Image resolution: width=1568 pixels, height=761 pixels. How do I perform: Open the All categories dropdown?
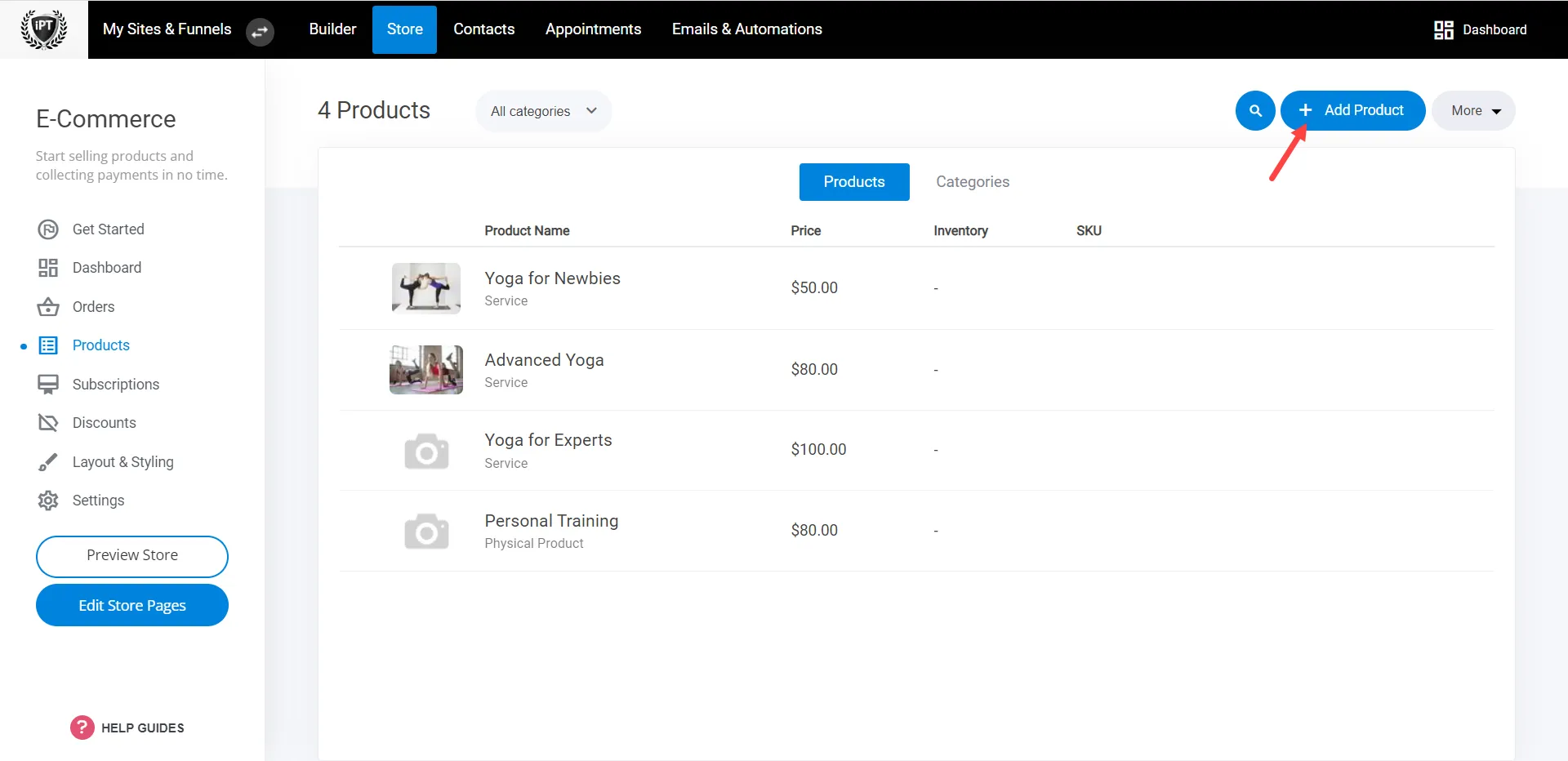pyautogui.click(x=543, y=110)
